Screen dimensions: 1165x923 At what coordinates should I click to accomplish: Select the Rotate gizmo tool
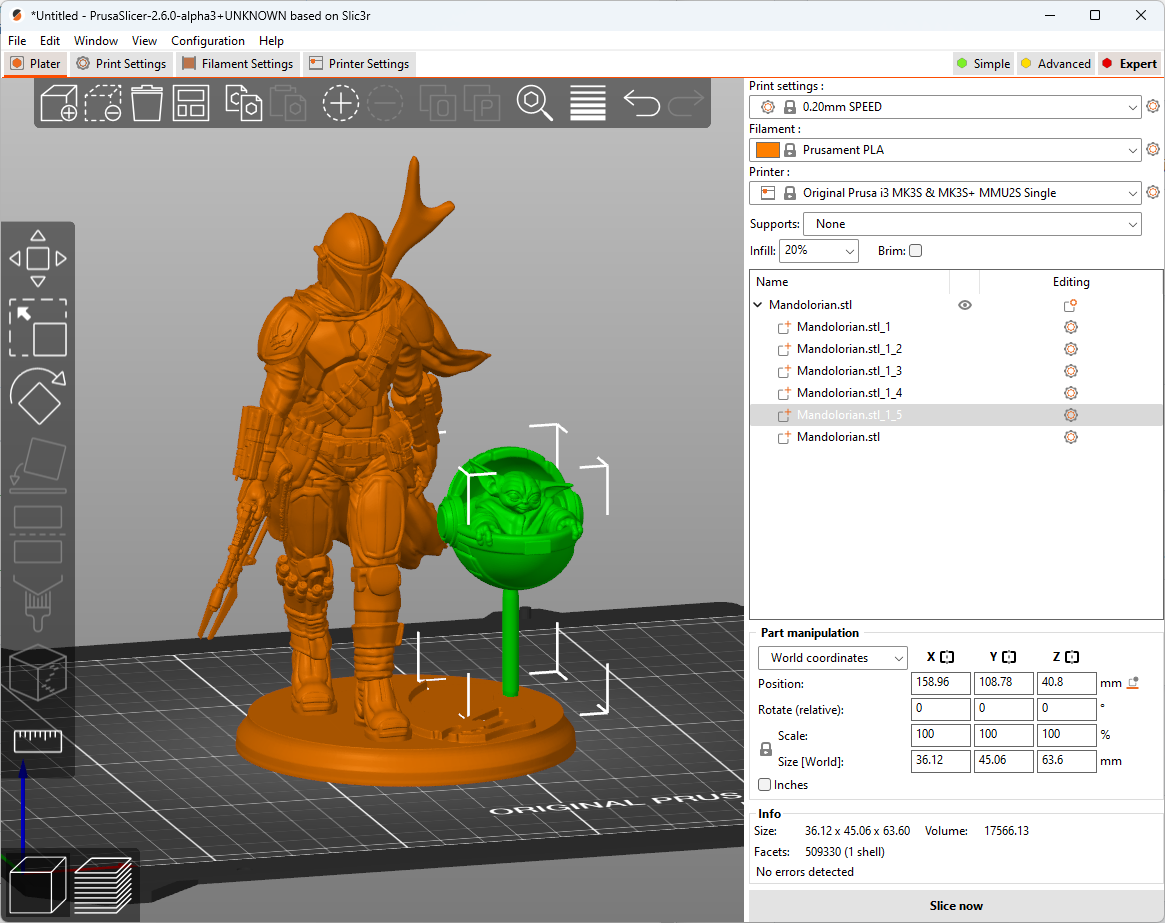coord(38,396)
